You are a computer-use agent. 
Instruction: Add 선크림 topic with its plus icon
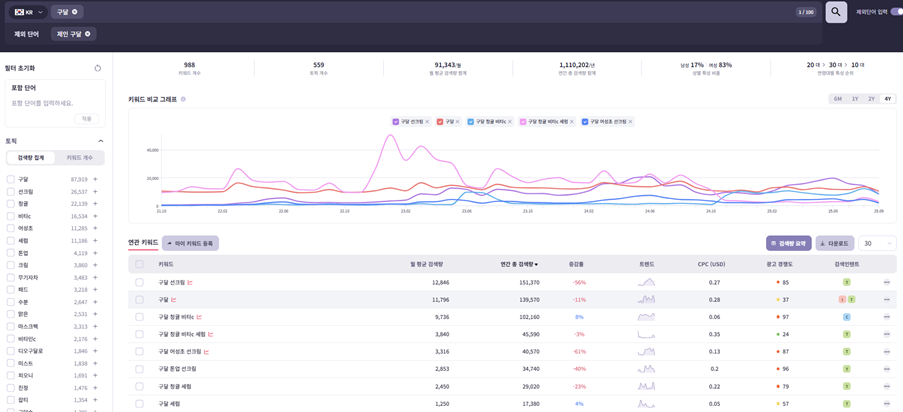(x=96, y=192)
